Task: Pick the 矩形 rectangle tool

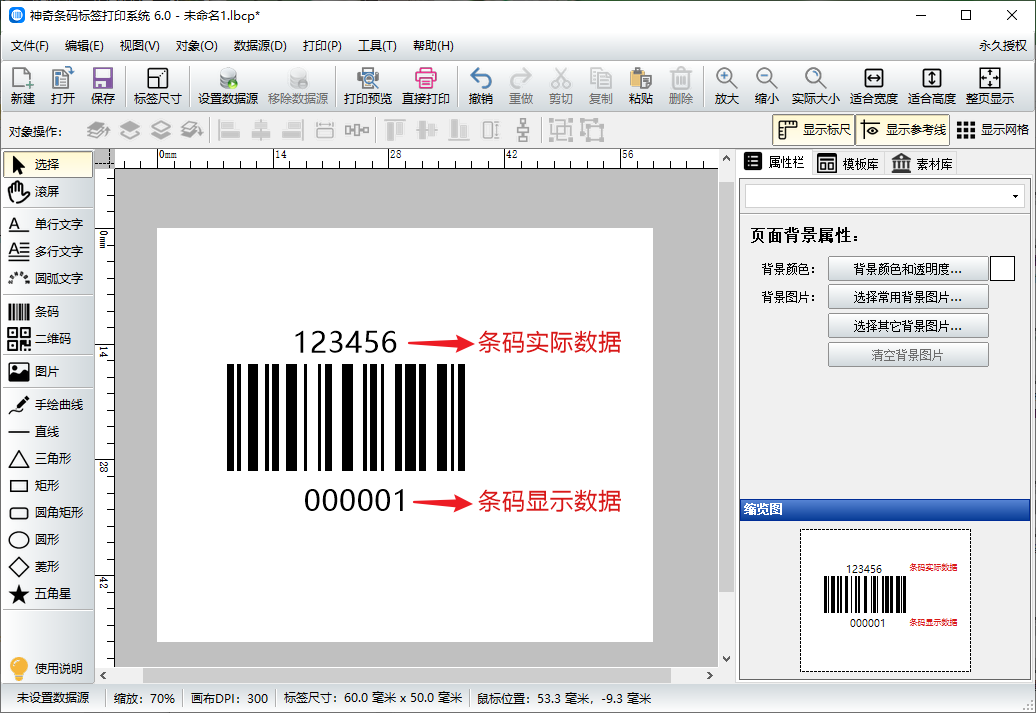Action: coord(48,486)
